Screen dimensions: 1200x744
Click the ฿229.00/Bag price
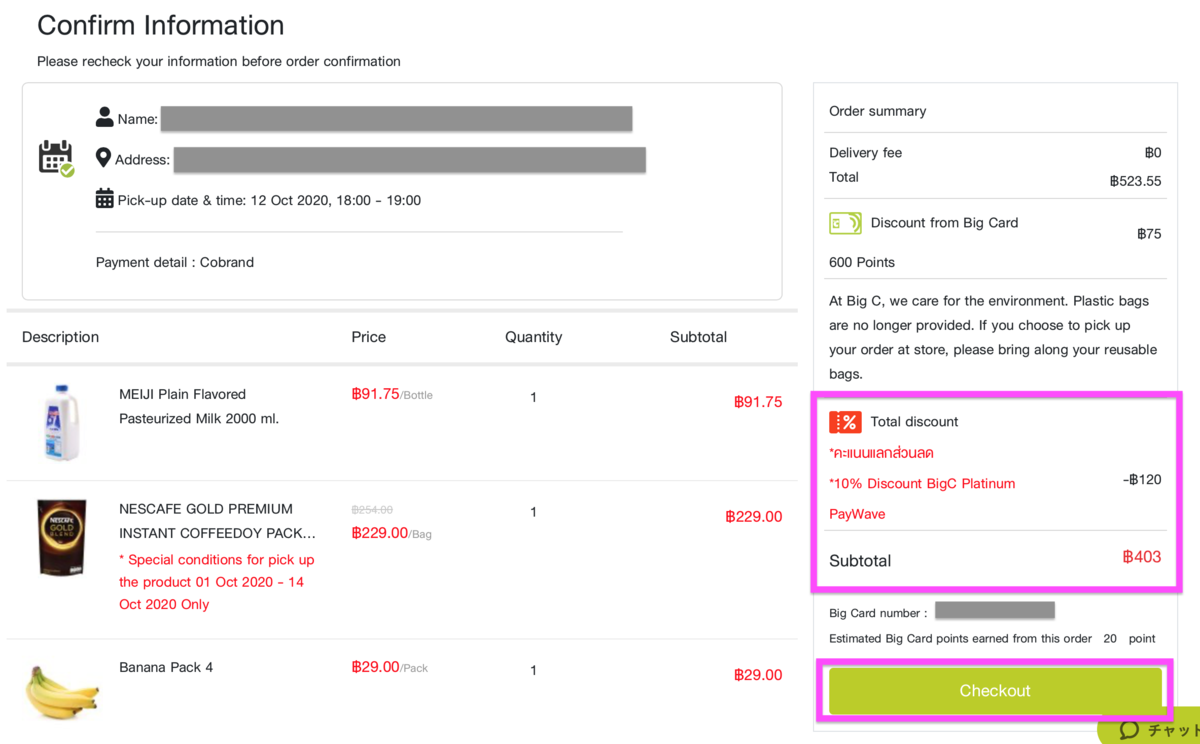click(x=391, y=533)
